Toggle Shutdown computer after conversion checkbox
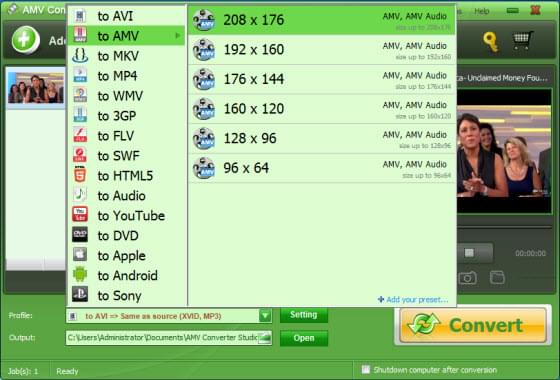Image resolution: width=560 pixels, height=380 pixels. (x=365, y=370)
